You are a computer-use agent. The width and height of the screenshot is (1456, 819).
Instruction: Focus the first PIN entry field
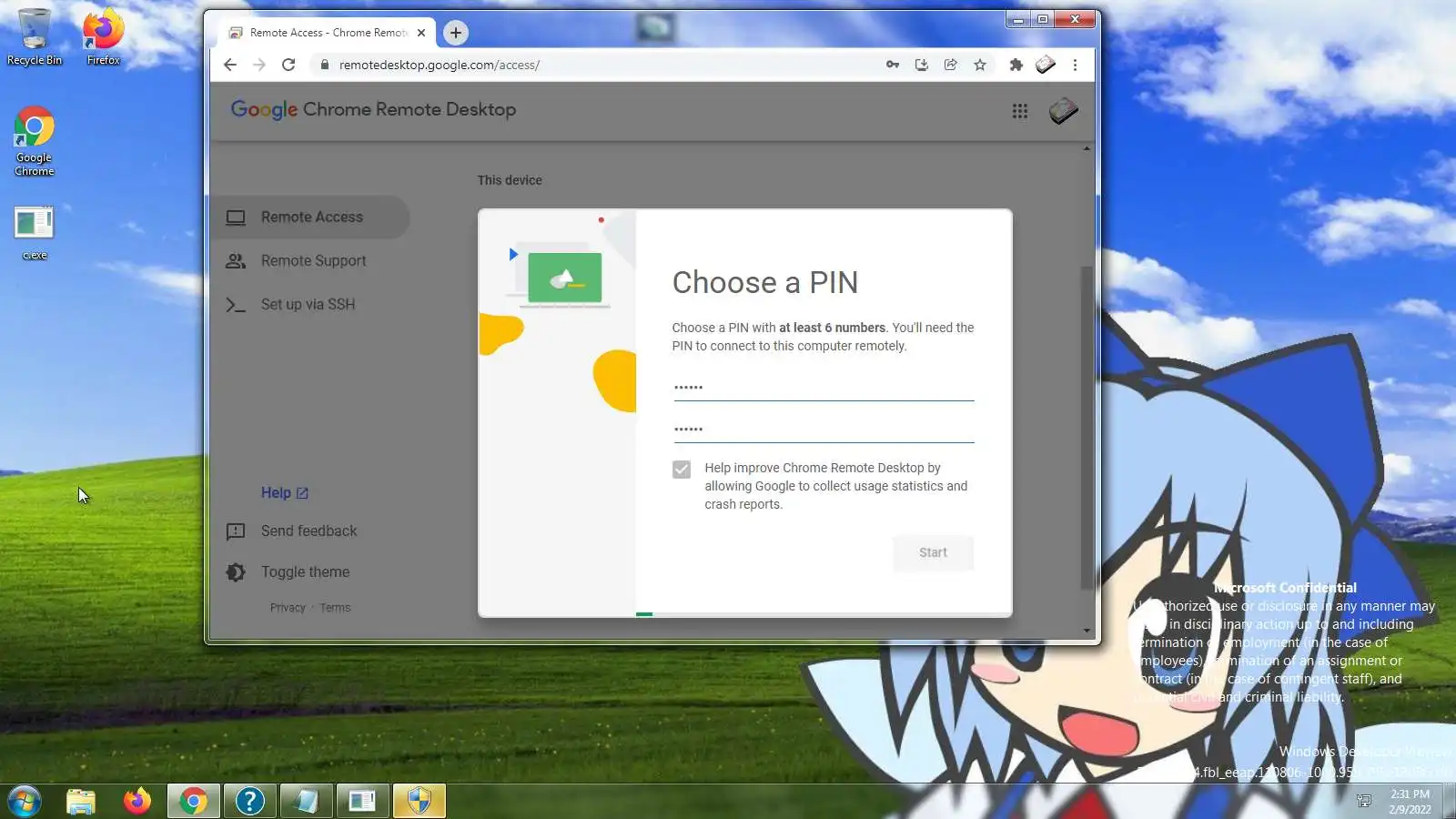point(824,388)
